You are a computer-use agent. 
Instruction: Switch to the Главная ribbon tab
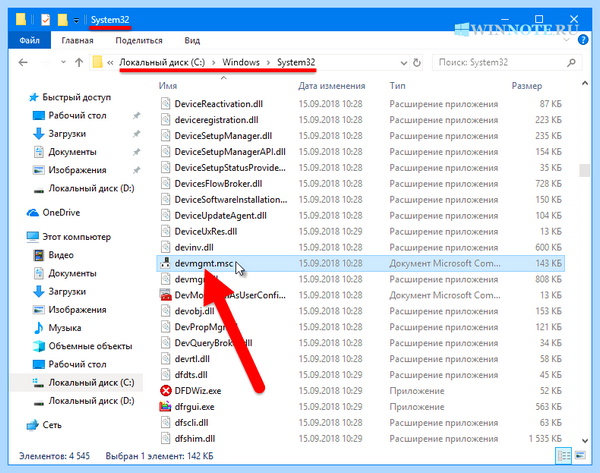click(x=77, y=40)
